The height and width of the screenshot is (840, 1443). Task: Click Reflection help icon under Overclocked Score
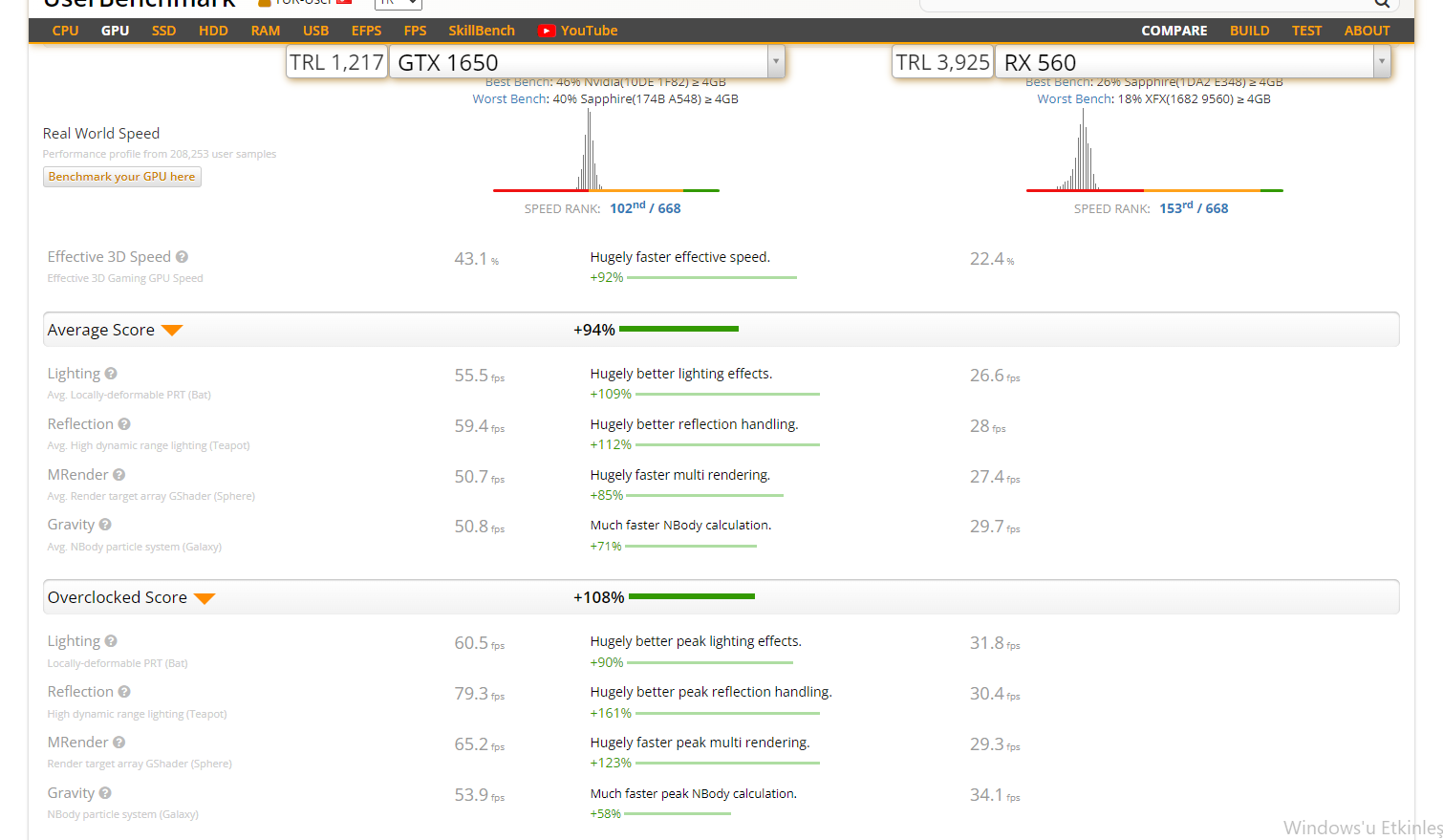[x=124, y=692]
